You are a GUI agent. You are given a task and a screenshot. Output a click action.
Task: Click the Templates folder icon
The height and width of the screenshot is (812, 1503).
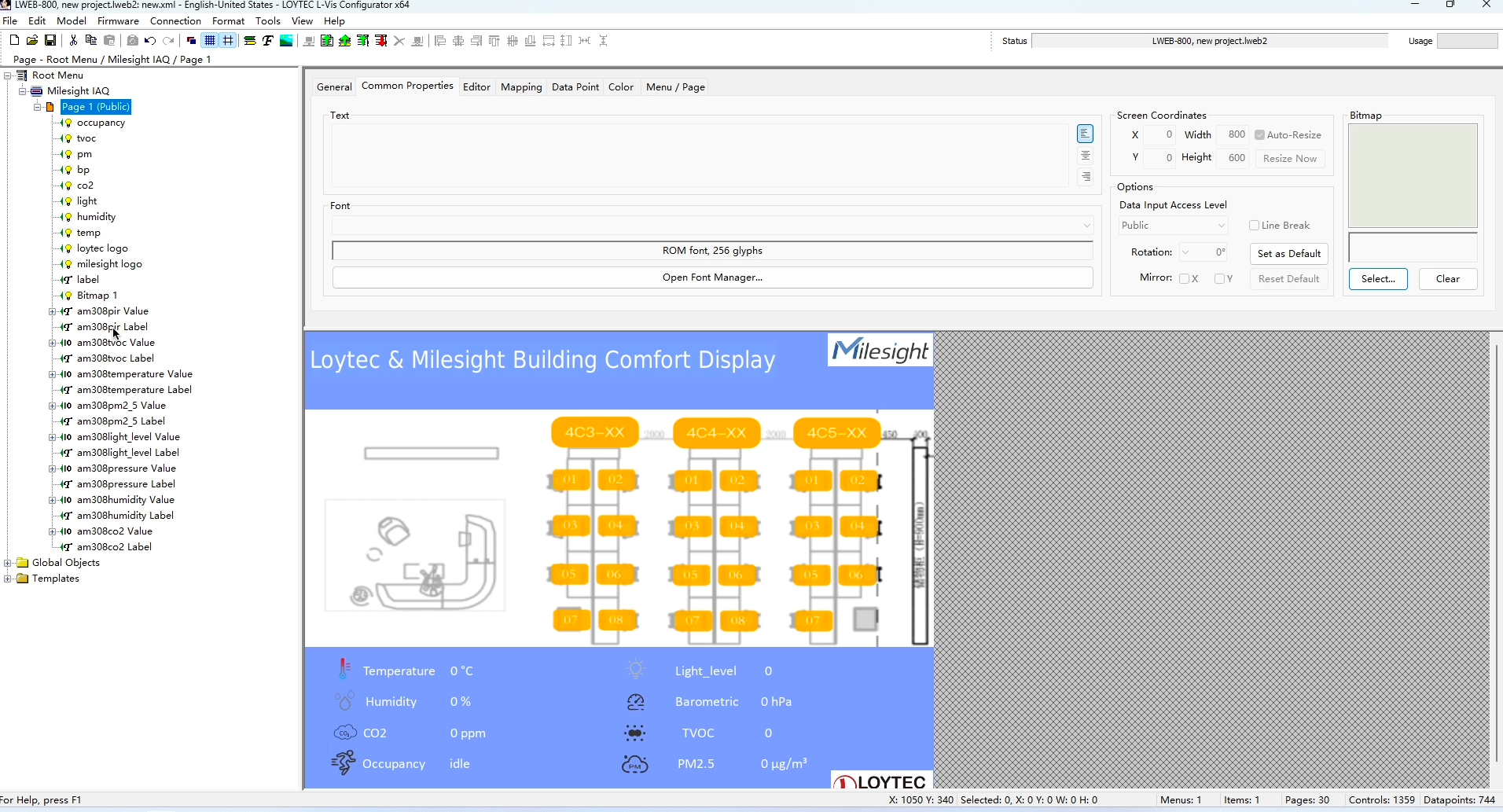[23, 579]
